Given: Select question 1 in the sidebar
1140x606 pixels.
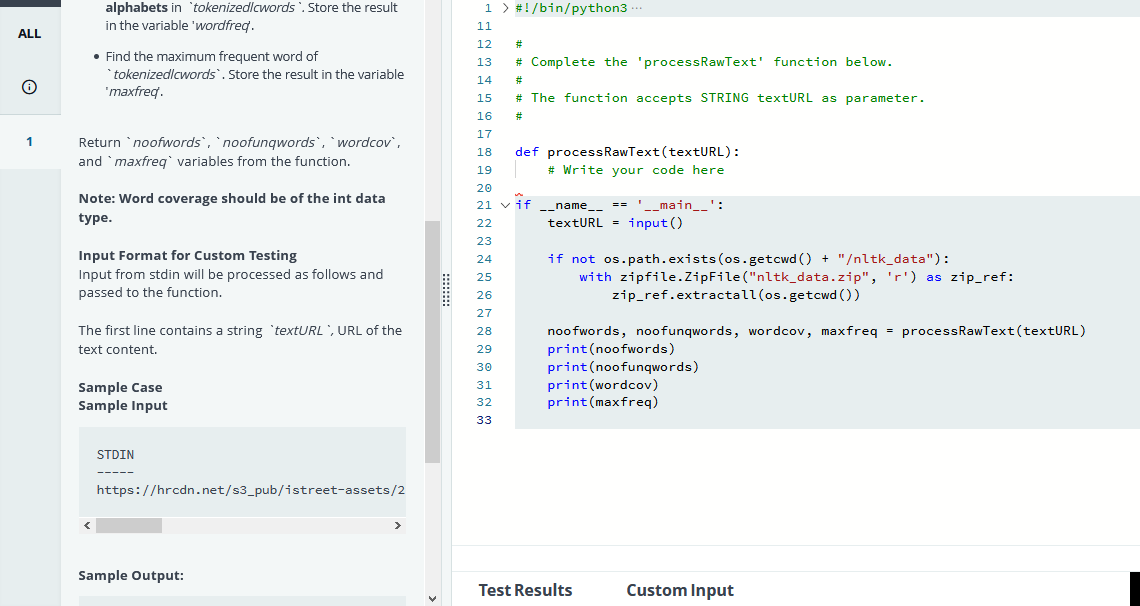Looking at the screenshot, I should (30, 142).
